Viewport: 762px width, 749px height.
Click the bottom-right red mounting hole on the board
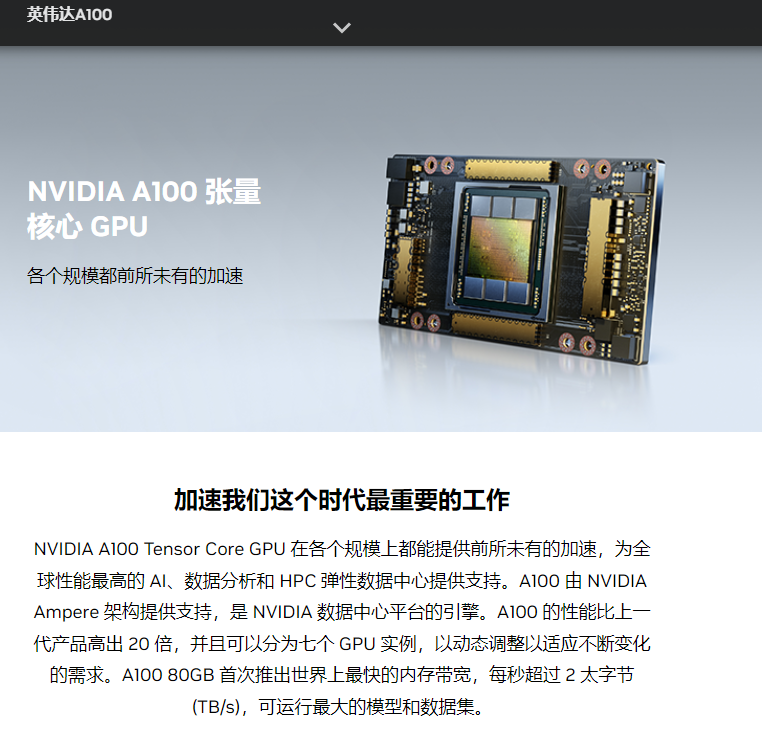tap(588, 345)
